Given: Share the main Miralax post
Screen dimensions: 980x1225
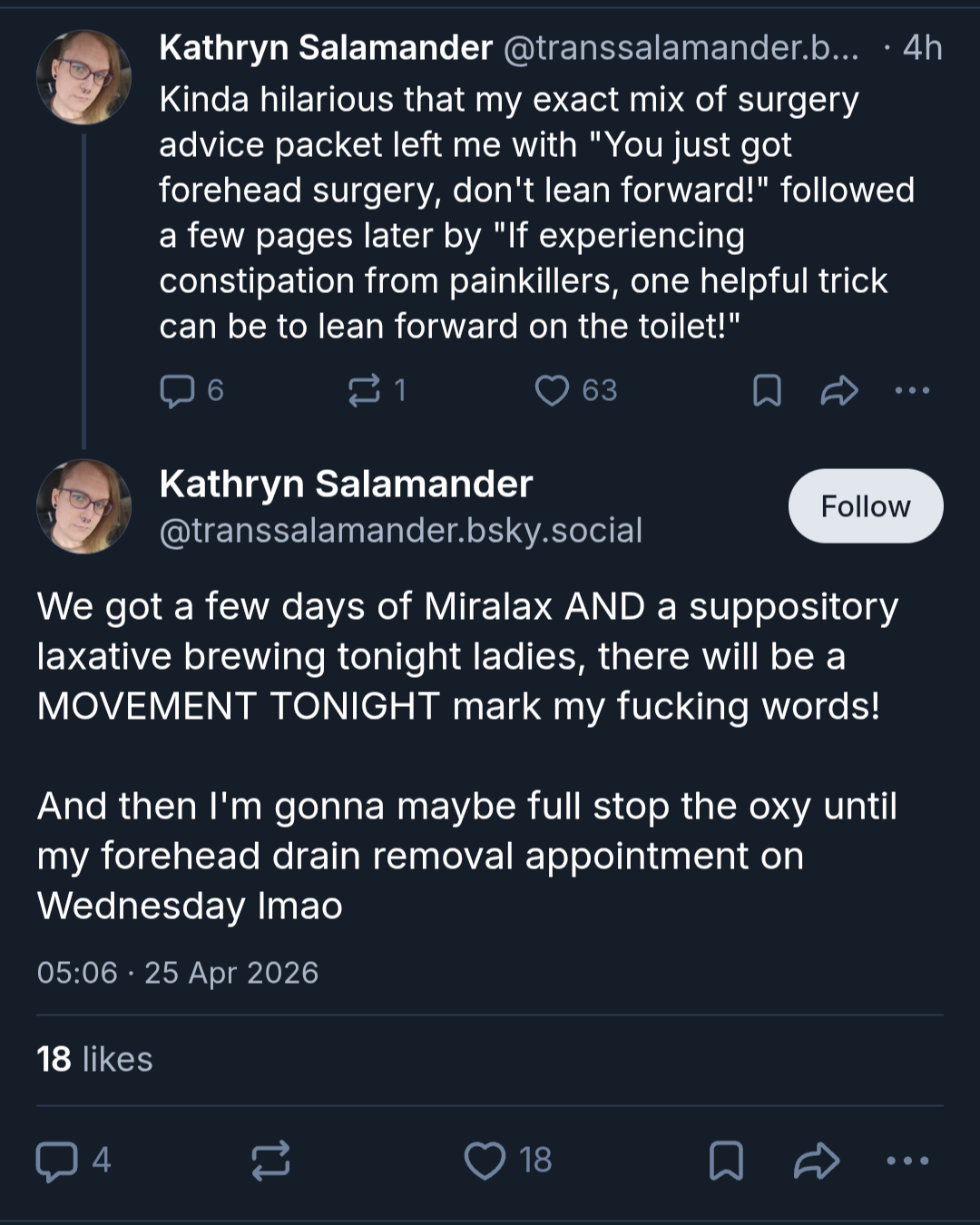Looking at the screenshot, I should coord(817,1161).
